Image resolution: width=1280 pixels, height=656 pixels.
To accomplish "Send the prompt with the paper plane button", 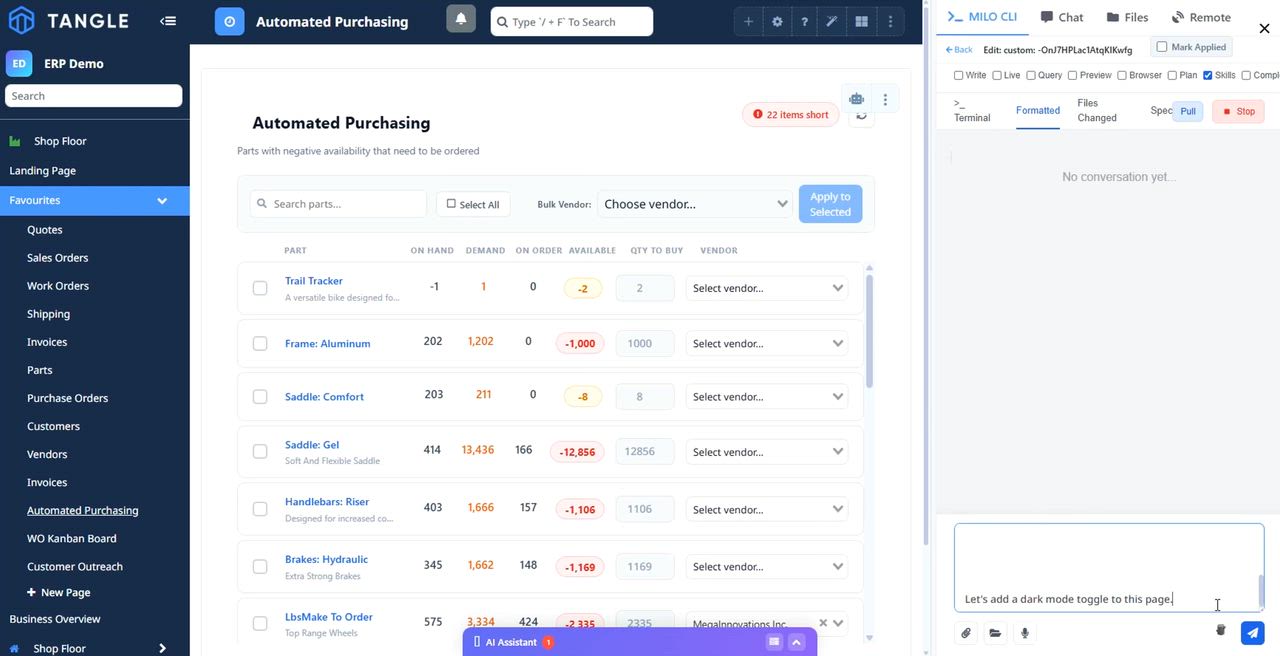I will 1252,633.
